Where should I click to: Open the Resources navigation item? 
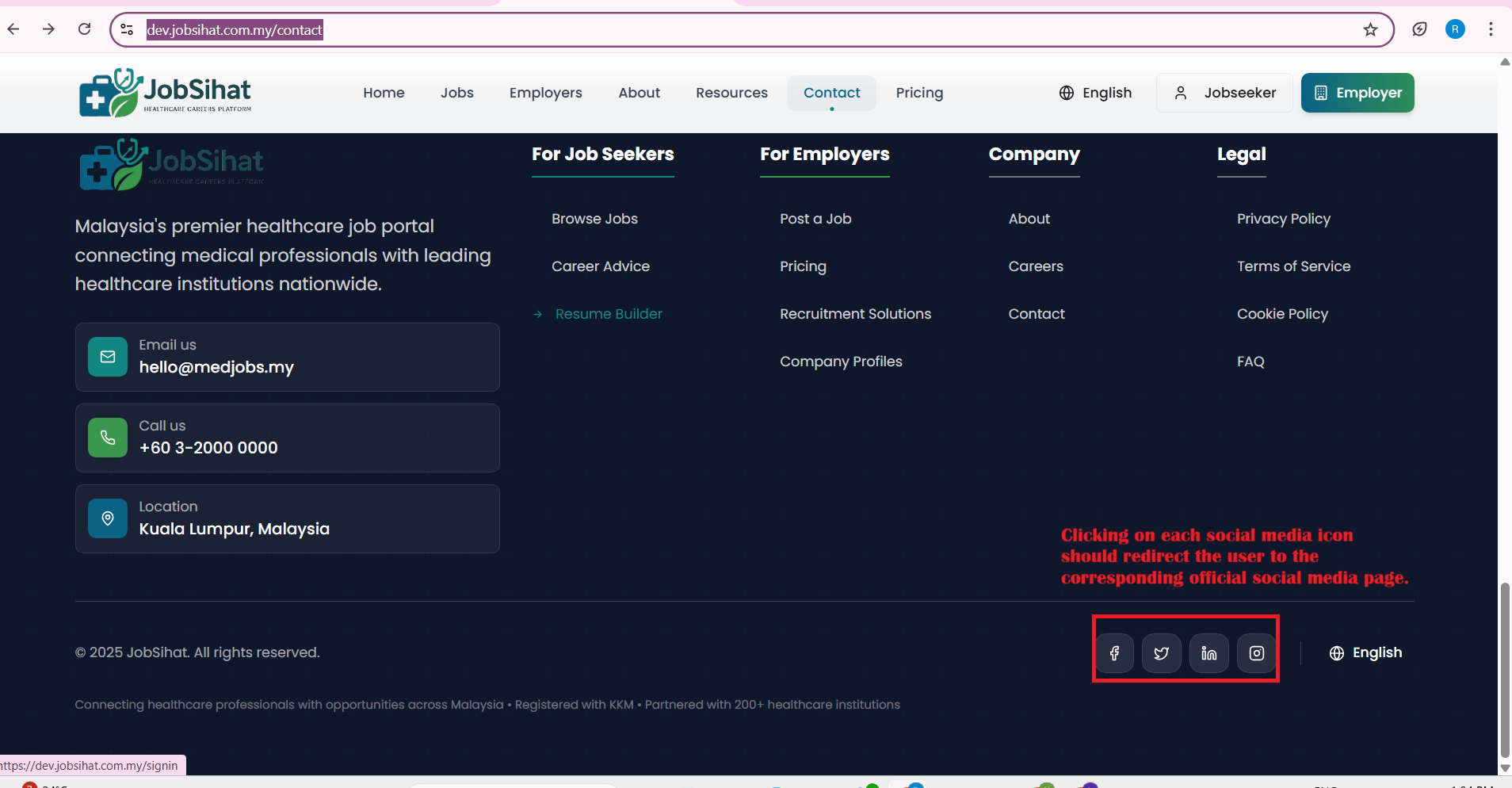click(x=731, y=93)
